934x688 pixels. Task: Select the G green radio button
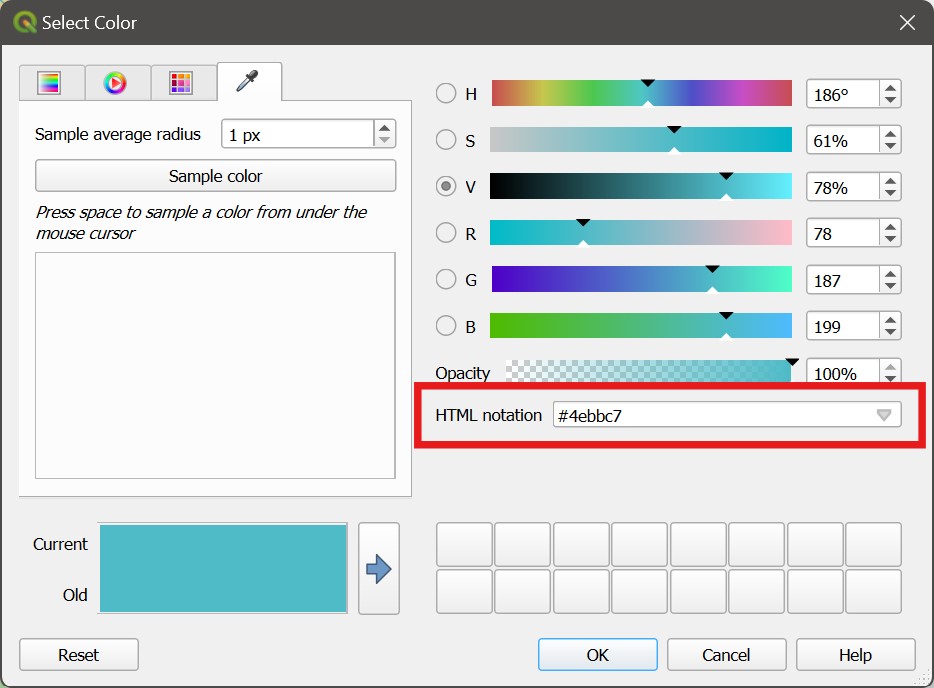coord(446,279)
